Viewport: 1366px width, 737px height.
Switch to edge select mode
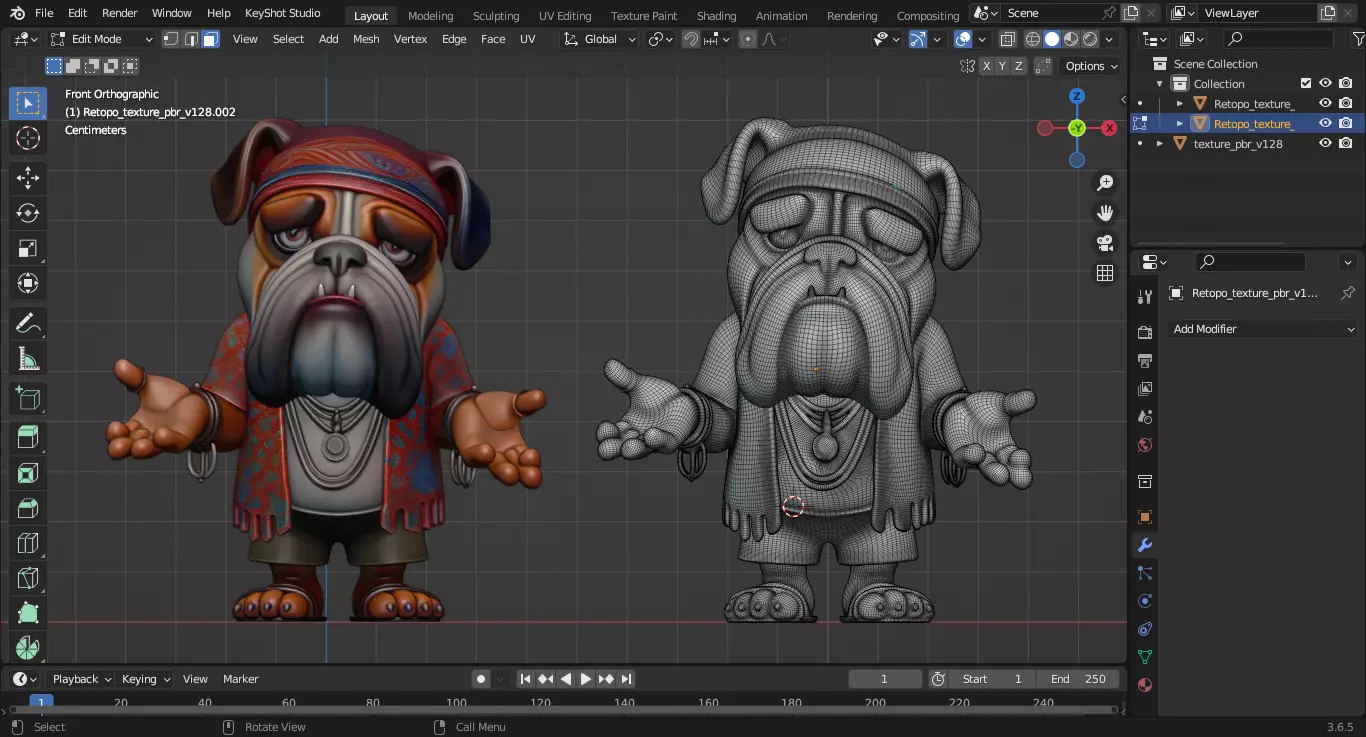click(191, 39)
